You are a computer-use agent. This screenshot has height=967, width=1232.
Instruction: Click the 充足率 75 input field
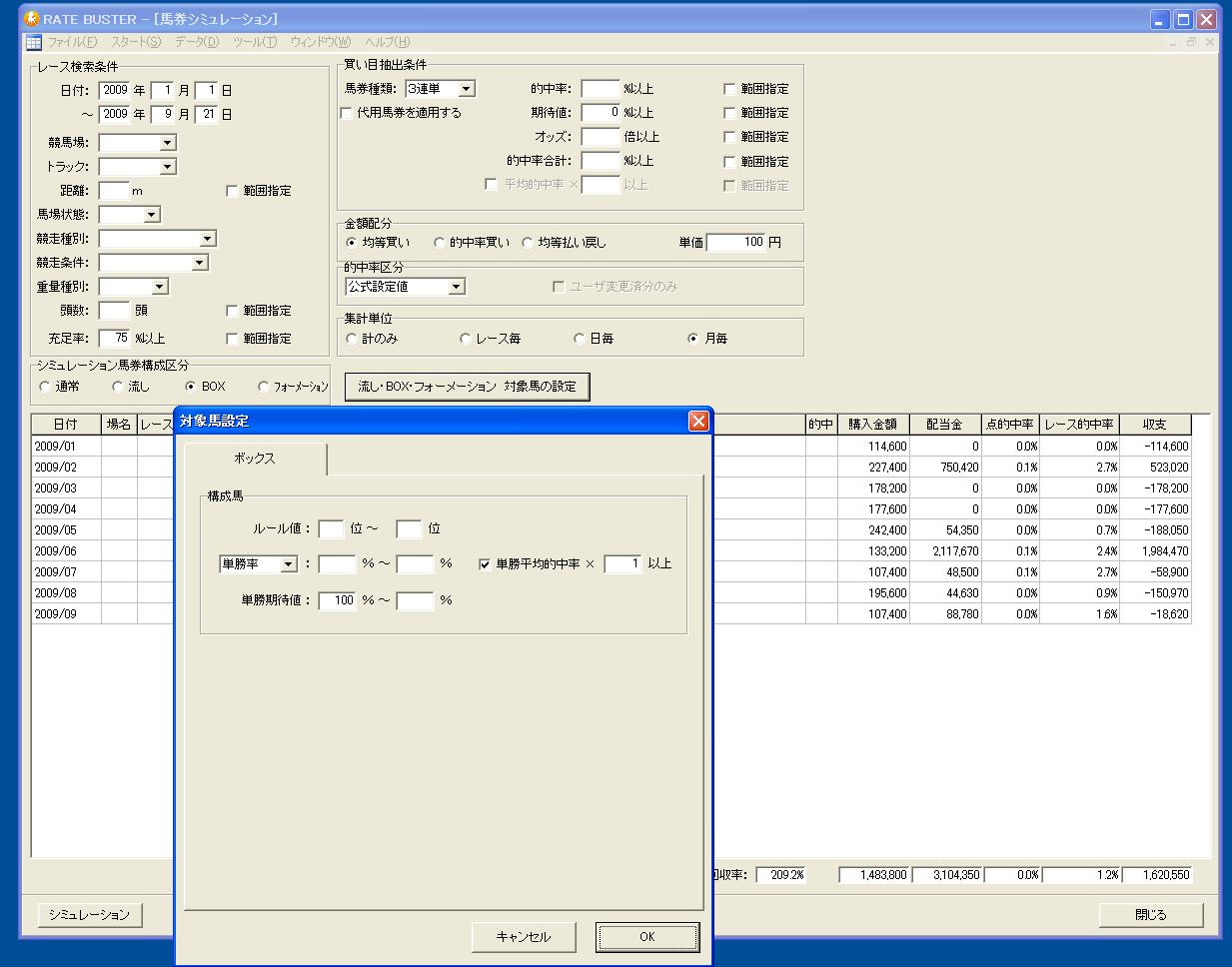(x=115, y=339)
